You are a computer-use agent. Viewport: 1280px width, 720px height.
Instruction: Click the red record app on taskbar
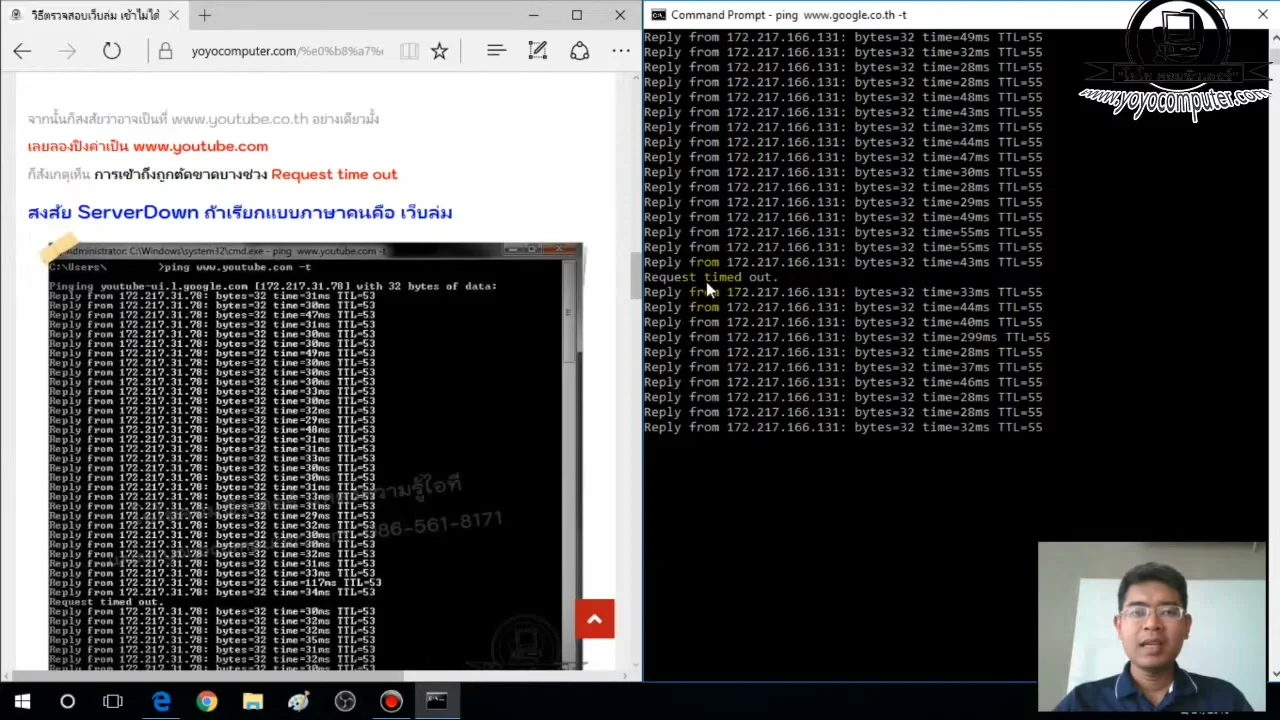point(391,701)
